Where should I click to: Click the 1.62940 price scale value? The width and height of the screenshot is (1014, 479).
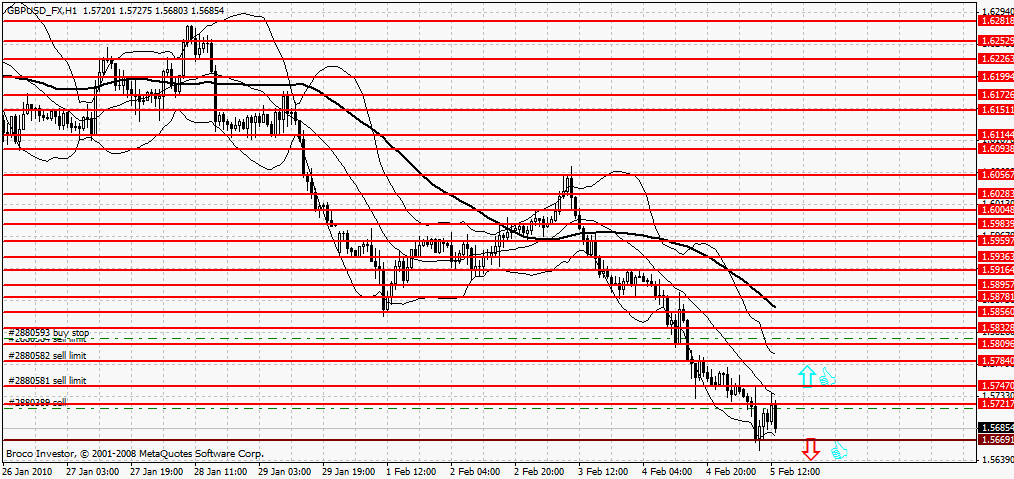point(998,12)
